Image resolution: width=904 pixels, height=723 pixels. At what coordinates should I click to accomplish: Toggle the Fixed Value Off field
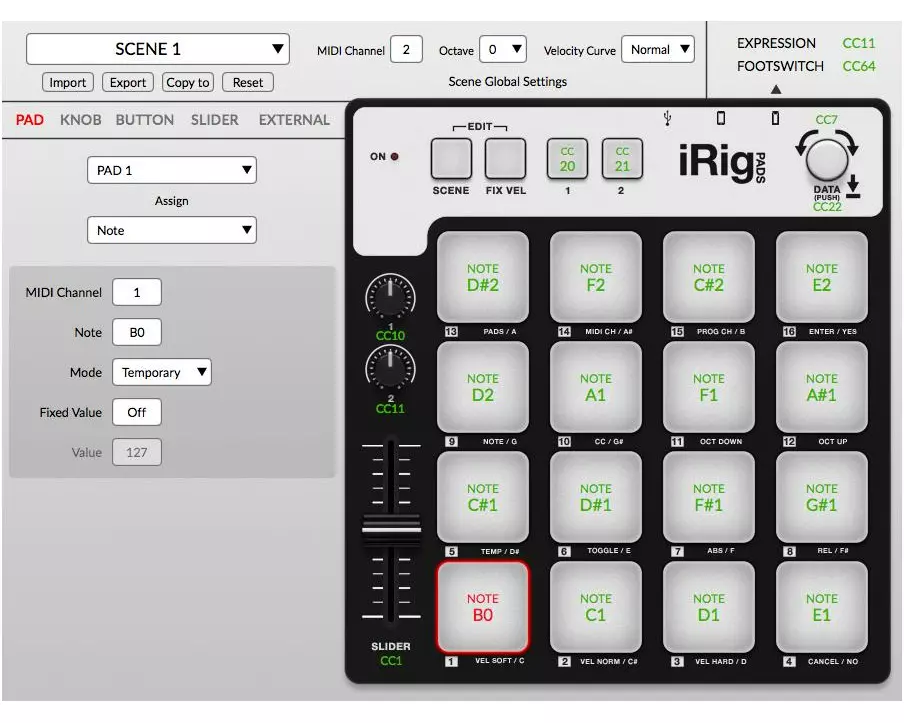(x=136, y=412)
